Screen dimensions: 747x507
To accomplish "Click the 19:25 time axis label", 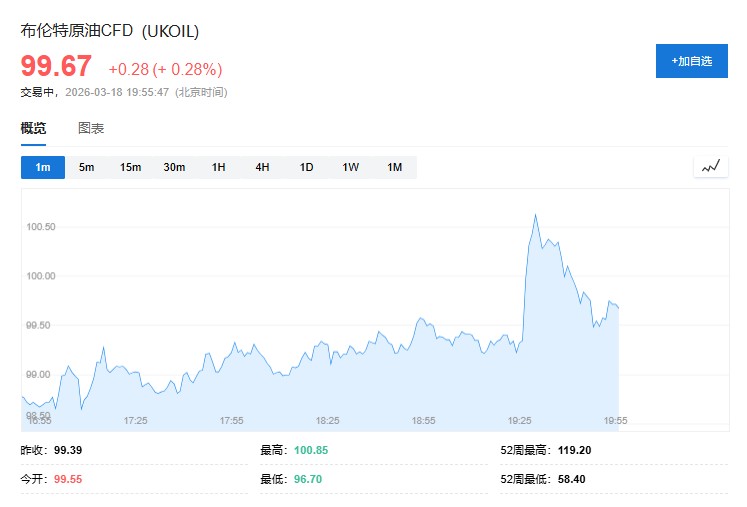I will click(520, 421).
